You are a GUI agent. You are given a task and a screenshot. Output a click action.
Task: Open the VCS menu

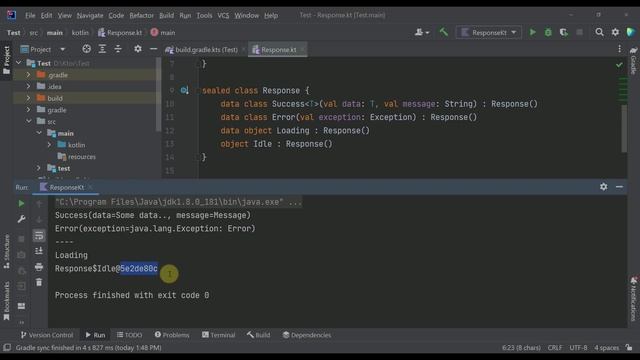223,16
